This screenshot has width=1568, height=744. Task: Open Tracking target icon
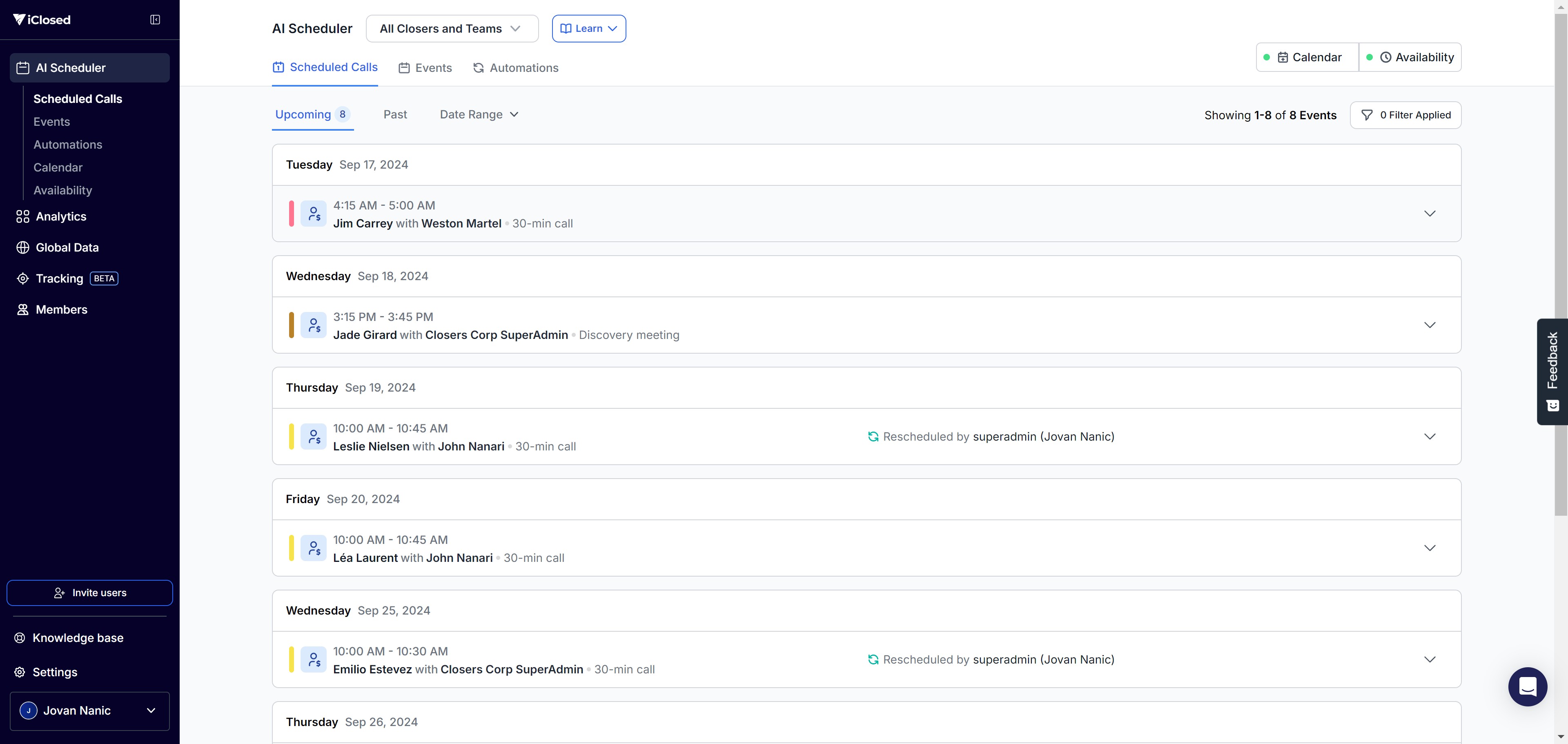click(22, 279)
